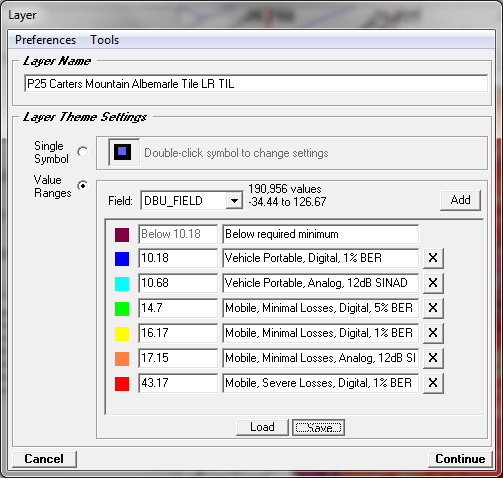Select the Value Ranges radio button
This screenshot has width=503, height=478.
[x=83, y=186]
